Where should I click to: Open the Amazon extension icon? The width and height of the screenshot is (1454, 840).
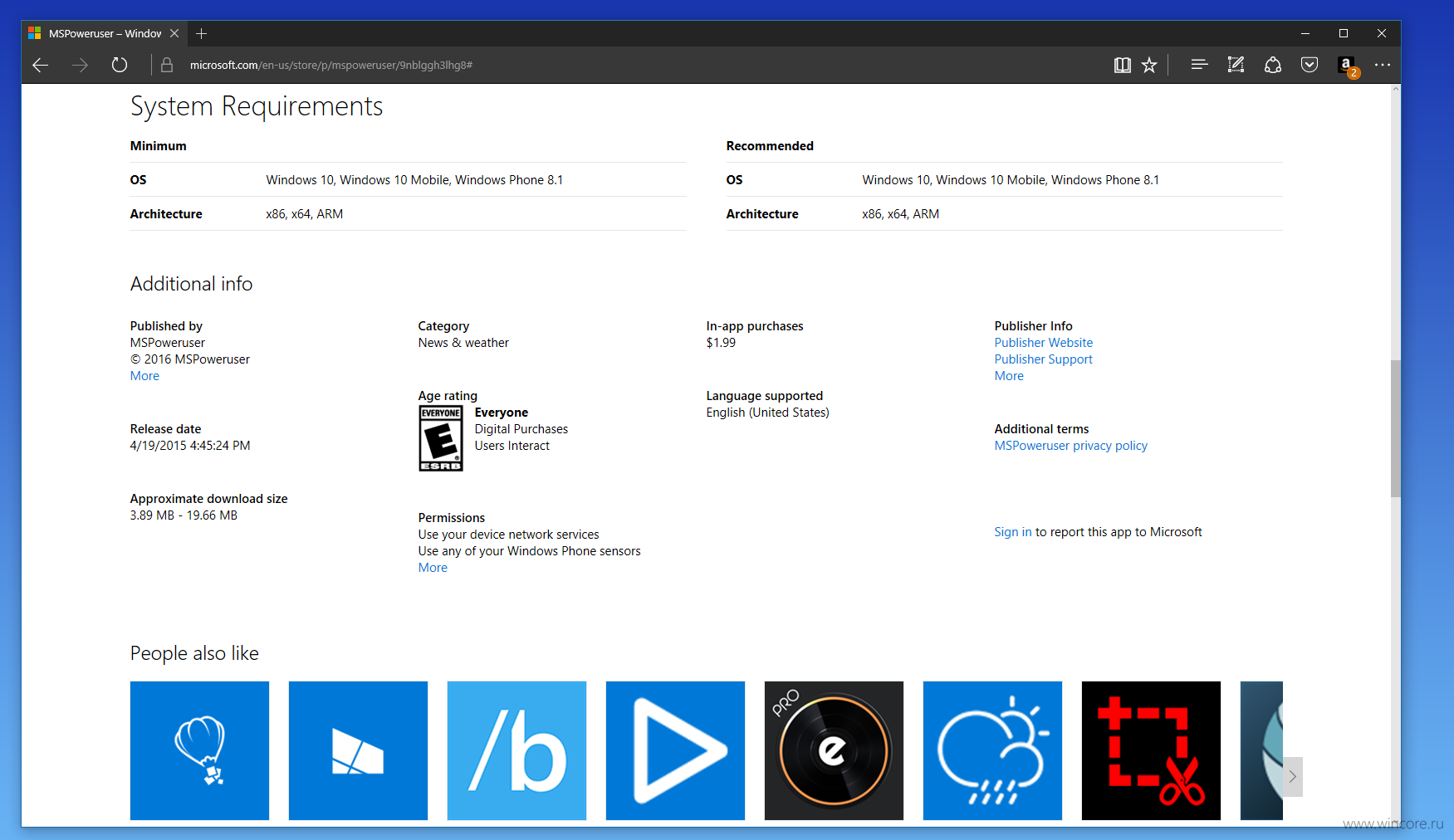[x=1347, y=66]
